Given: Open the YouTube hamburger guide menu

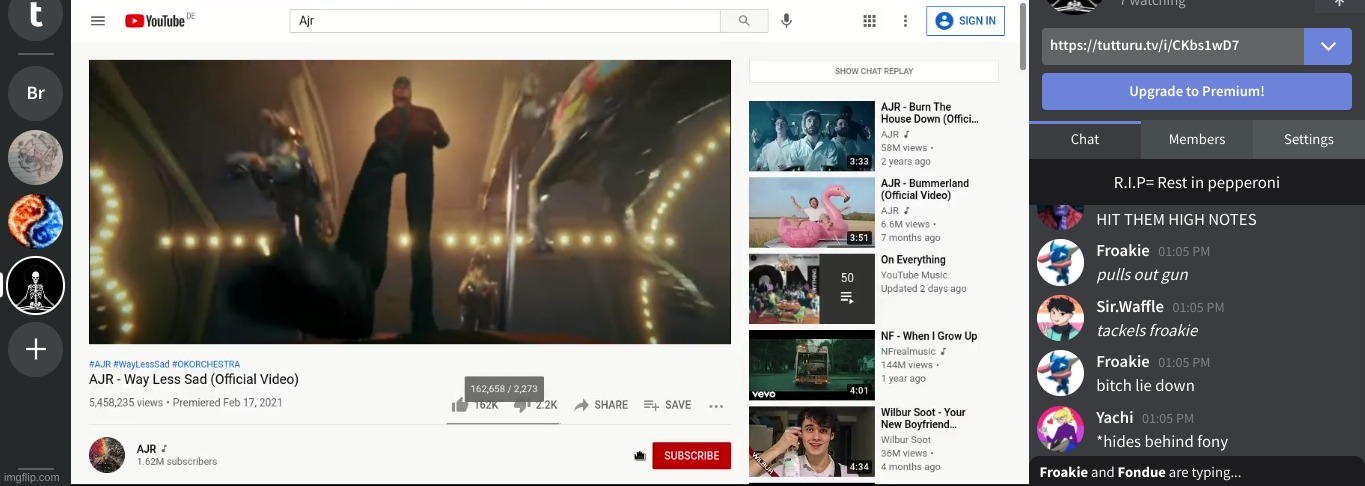Looking at the screenshot, I should pos(98,20).
